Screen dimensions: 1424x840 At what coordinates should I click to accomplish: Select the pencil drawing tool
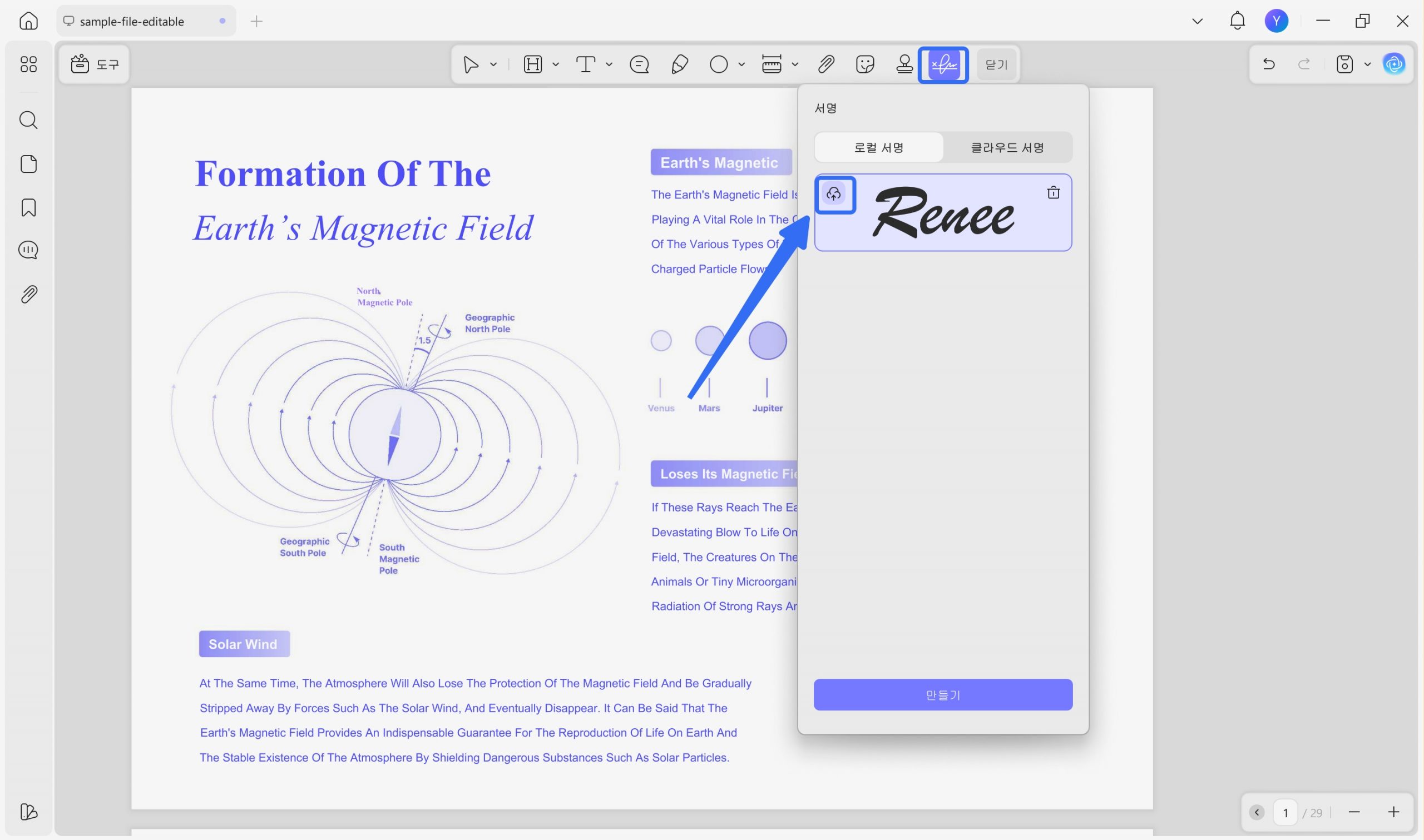click(x=679, y=64)
